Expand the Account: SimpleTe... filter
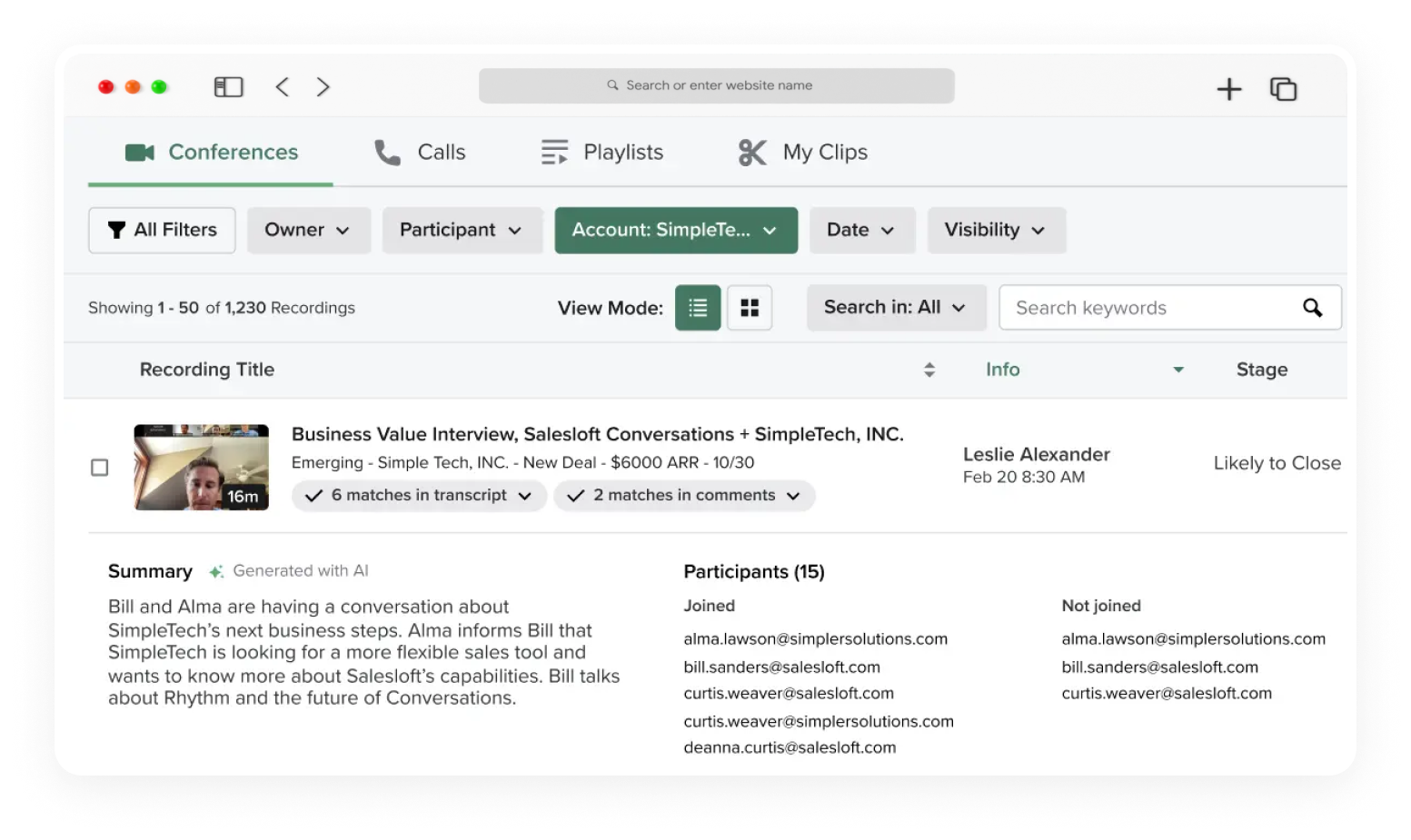The height and width of the screenshot is (840, 1411). pyautogui.click(x=676, y=231)
